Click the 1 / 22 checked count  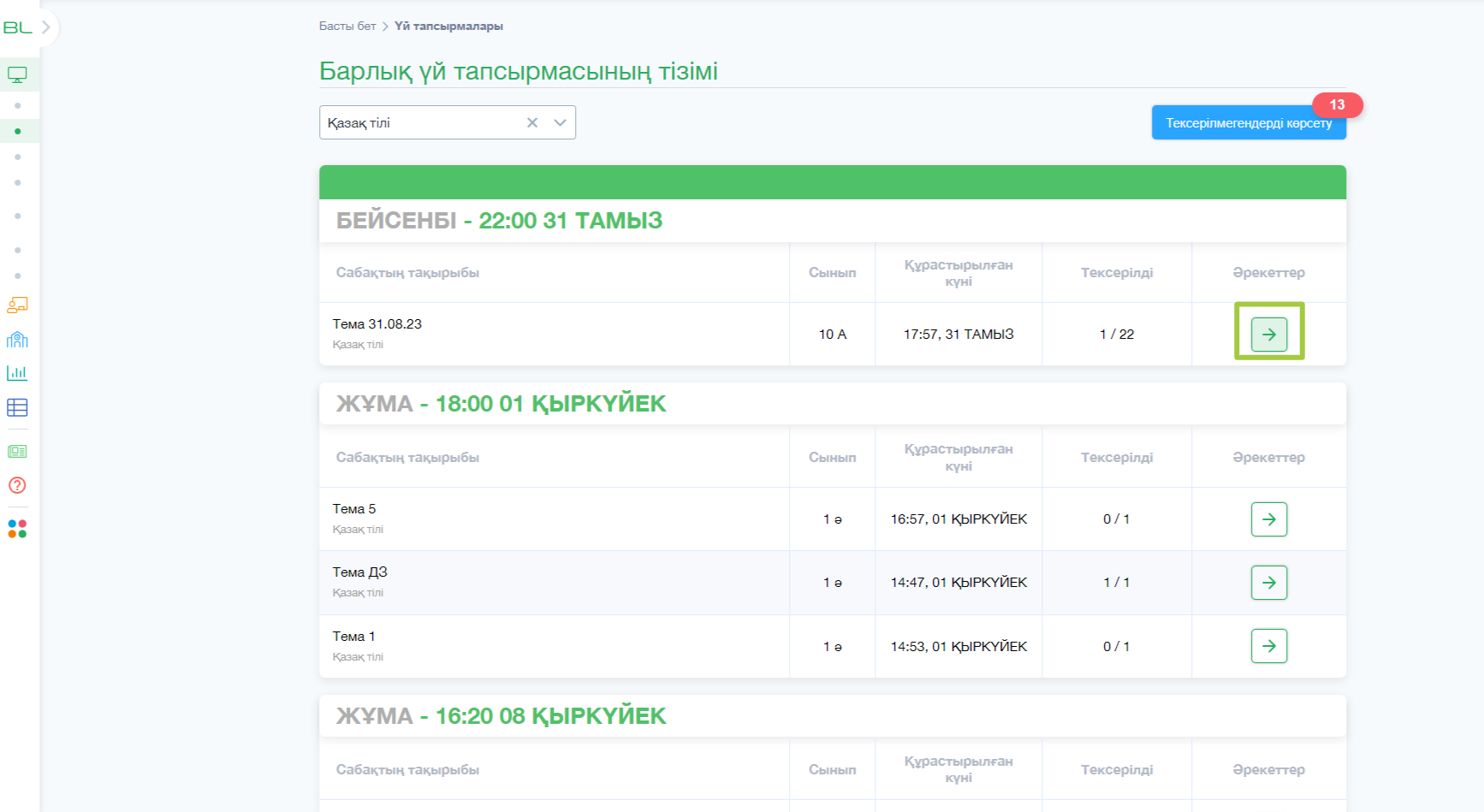point(1117,335)
